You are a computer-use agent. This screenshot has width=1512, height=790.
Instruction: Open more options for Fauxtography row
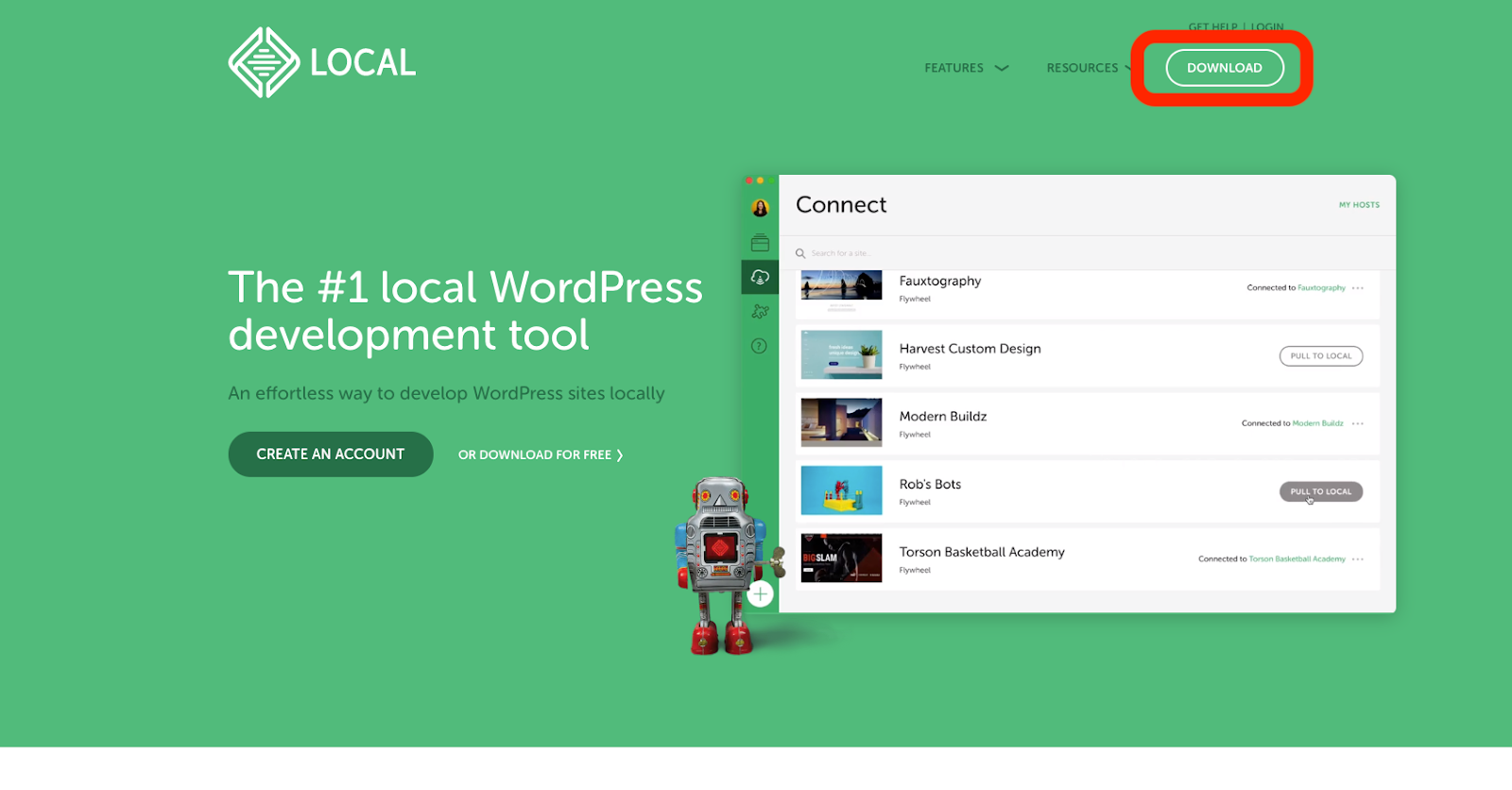[1358, 288]
